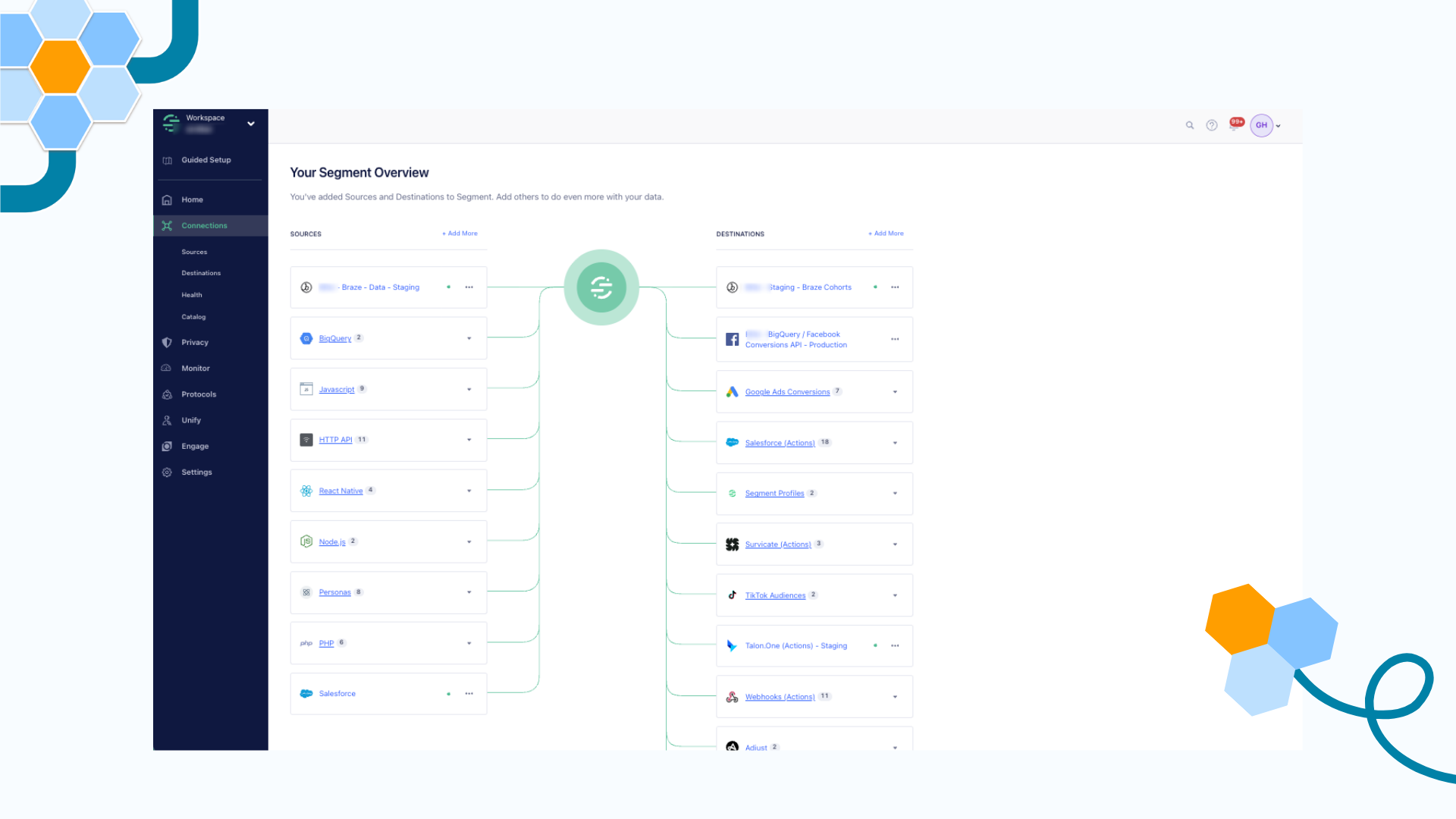Click Add More for Destinations
Screen dimensions: 1456x819
[x=886, y=234]
